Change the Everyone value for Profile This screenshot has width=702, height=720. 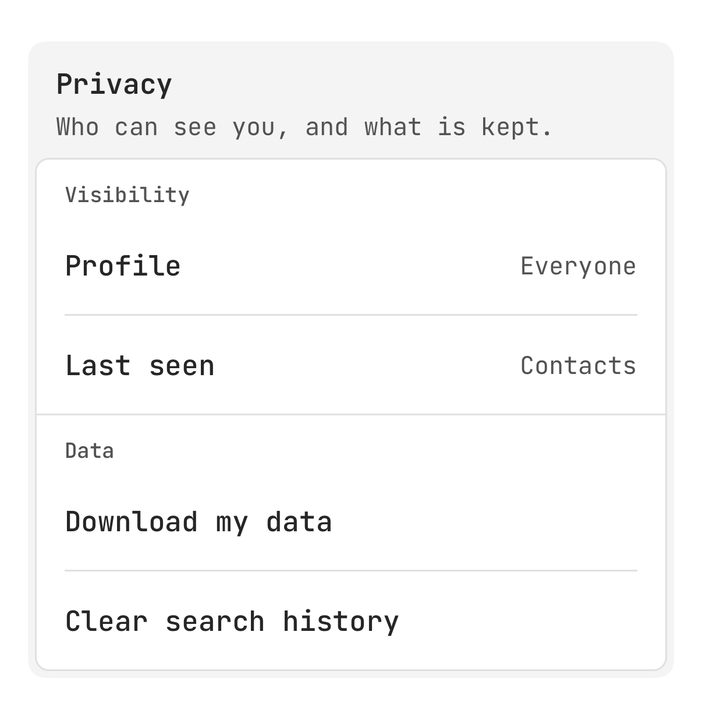click(x=578, y=266)
